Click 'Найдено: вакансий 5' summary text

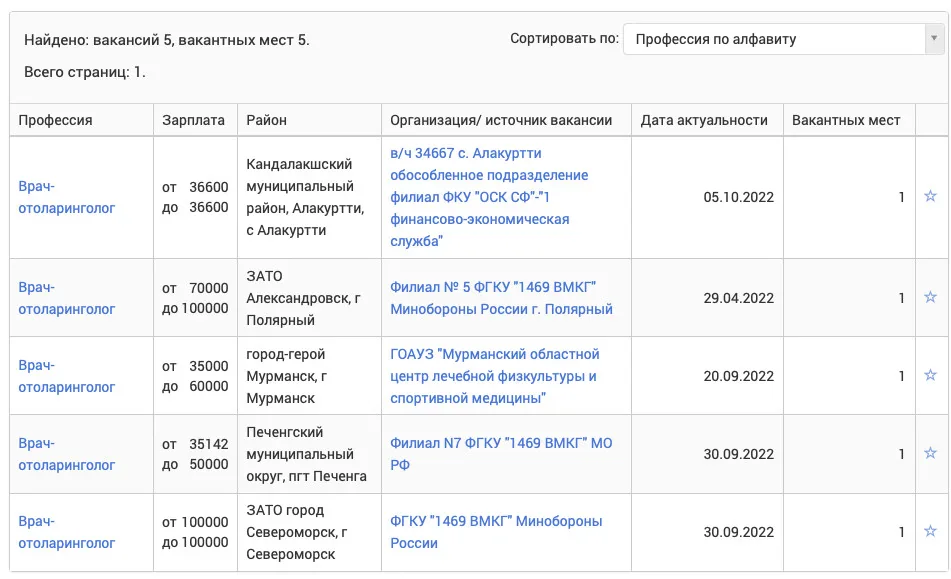pyautogui.click(x=167, y=41)
